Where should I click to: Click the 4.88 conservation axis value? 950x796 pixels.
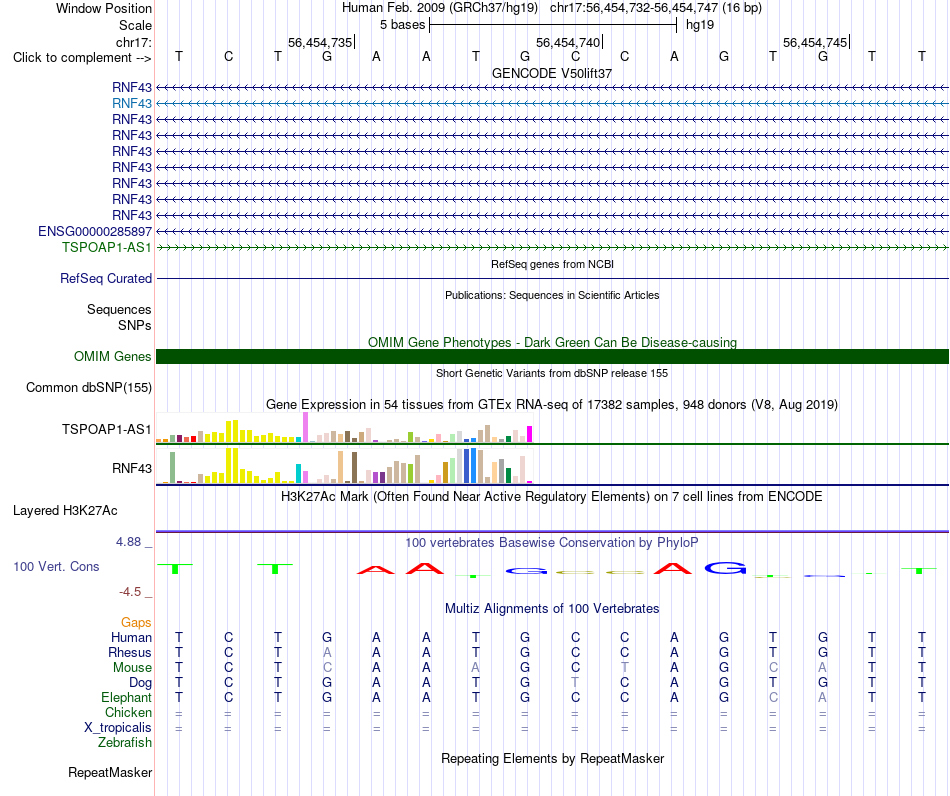(x=128, y=542)
